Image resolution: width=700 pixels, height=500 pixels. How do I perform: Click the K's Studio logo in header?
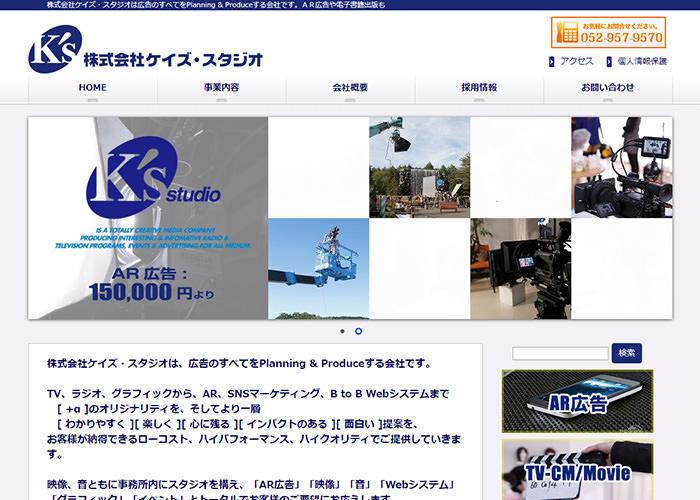click(146, 49)
